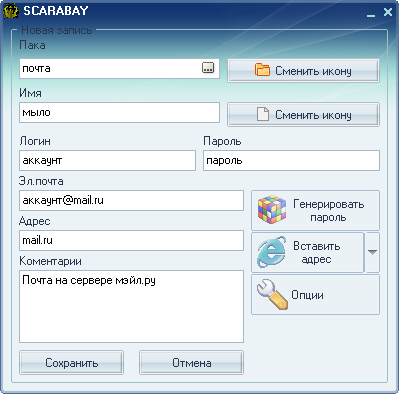Focus the Логин field containing аккаунт
399x394 pixels.
(107, 161)
